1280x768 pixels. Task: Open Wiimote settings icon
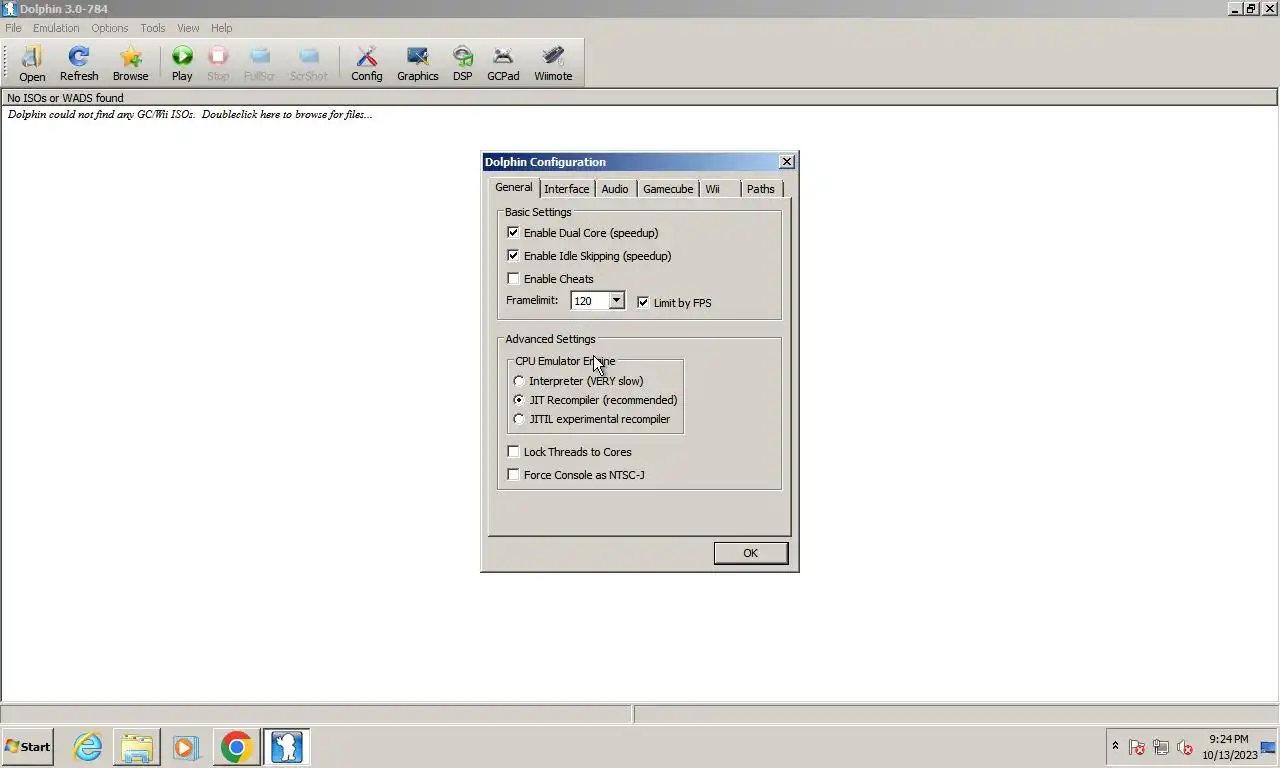click(x=553, y=63)
